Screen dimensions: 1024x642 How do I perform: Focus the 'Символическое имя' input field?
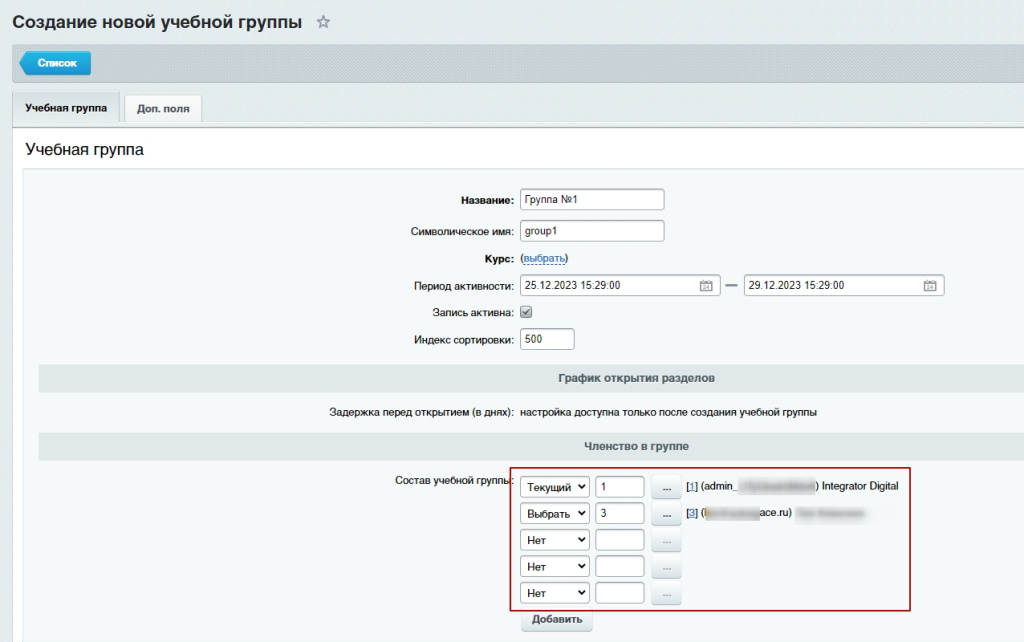click(592, 231)
